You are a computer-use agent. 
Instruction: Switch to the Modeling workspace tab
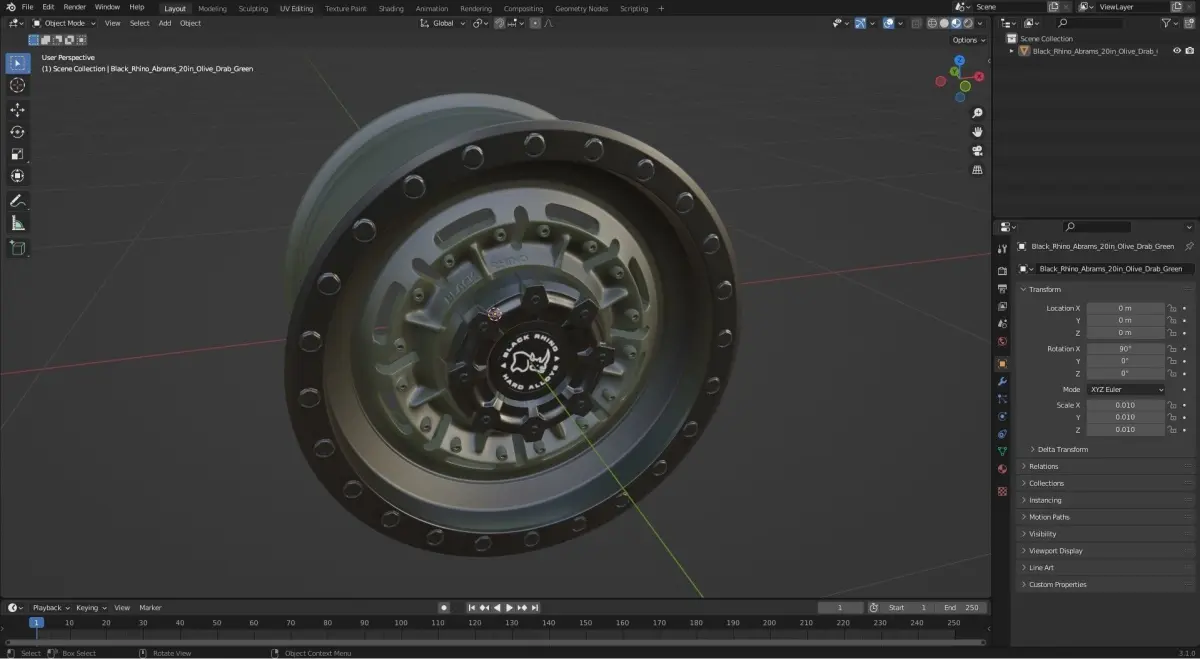point(212,8)
